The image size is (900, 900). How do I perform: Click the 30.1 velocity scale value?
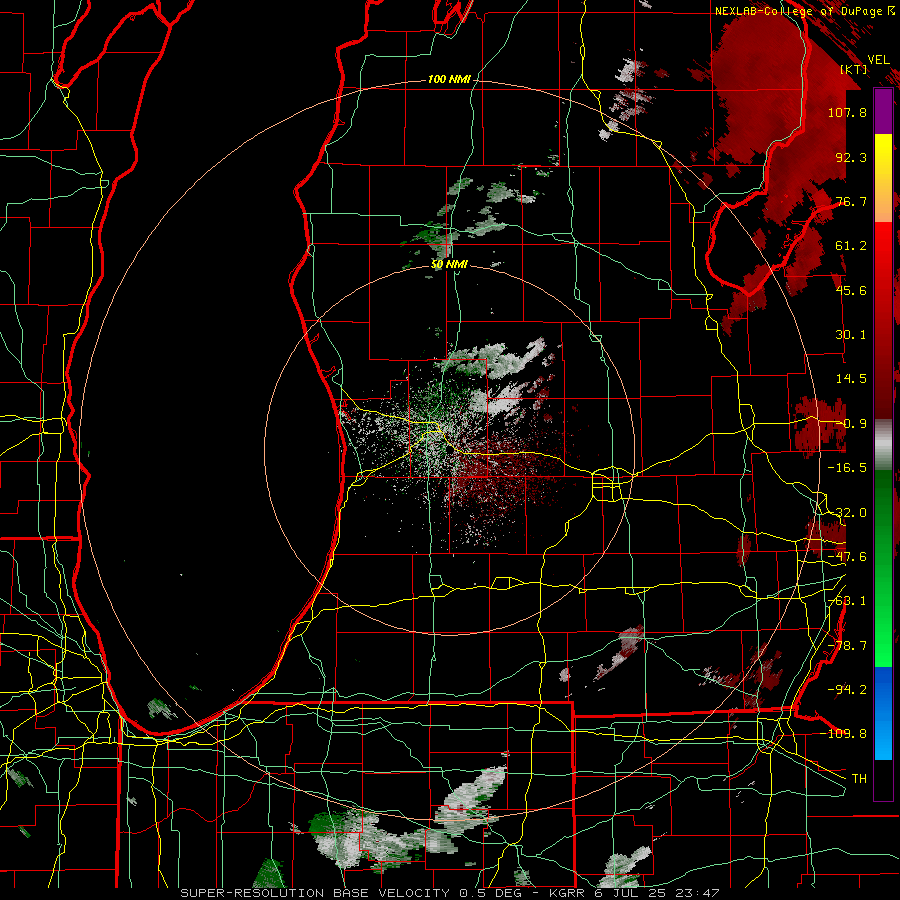coord(851,335)
